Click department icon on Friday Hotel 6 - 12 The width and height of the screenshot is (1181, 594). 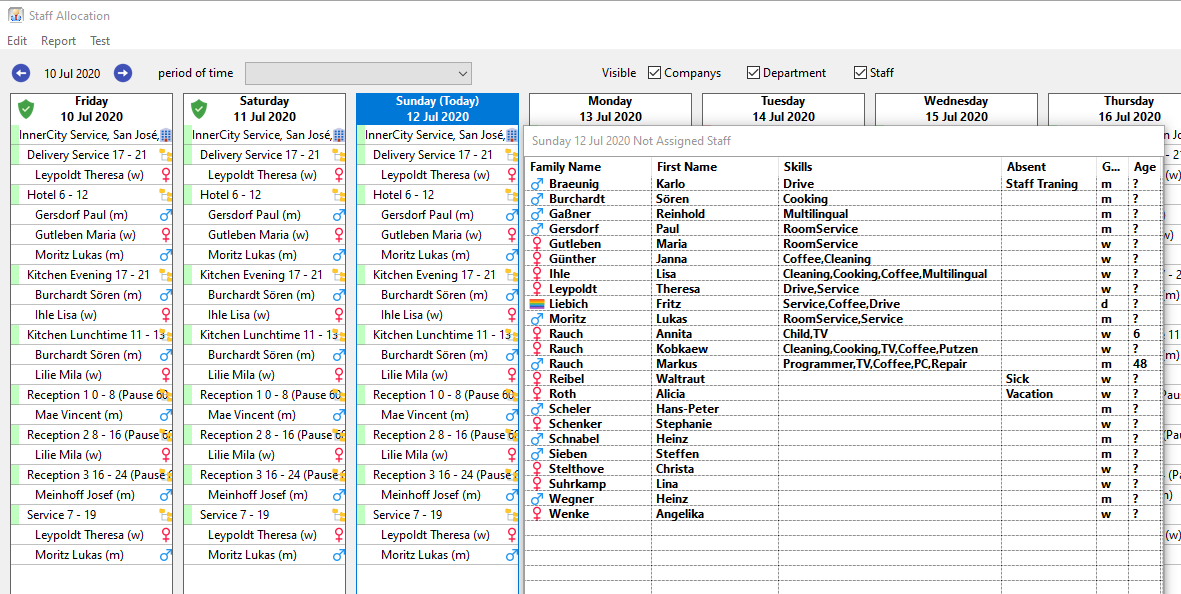coord(166,195)
